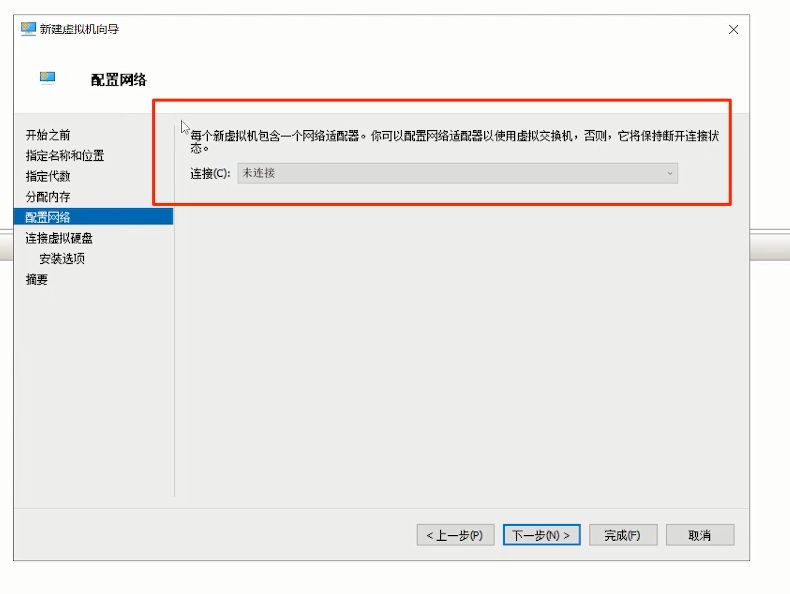Click the 完成(F) button
This screenshot has width=790, height=594.
(623, 535)
